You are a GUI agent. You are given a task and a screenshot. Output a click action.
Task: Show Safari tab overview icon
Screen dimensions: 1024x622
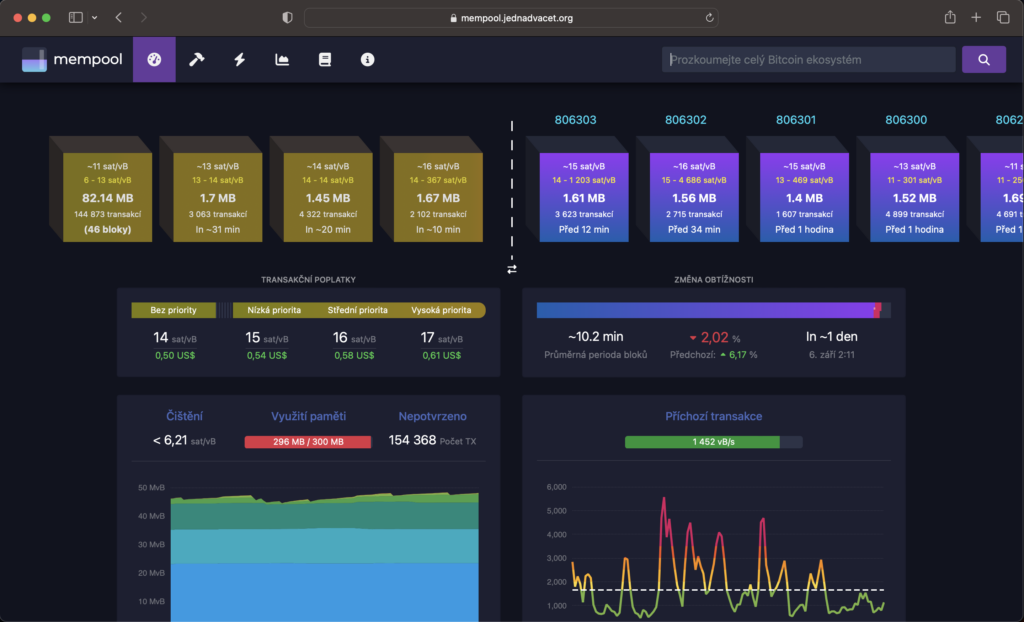(1003, 18)
